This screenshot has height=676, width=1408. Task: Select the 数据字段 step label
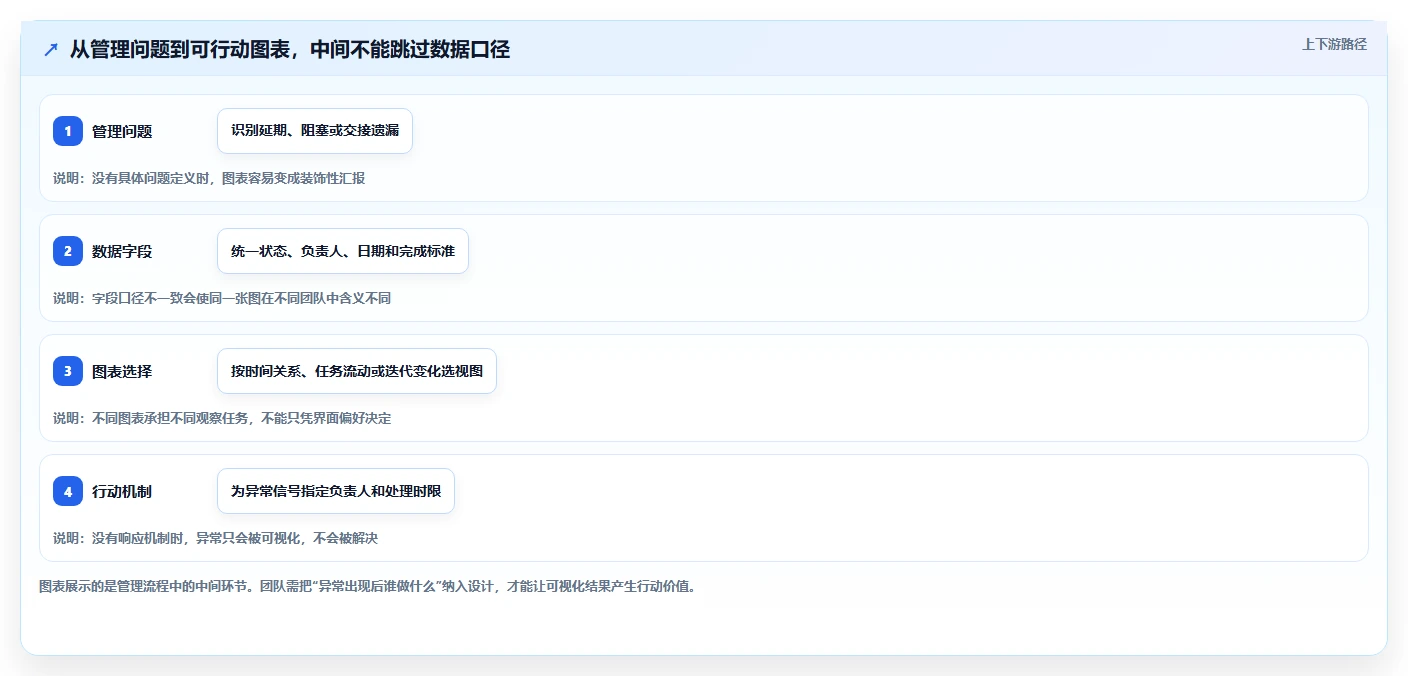122,251
